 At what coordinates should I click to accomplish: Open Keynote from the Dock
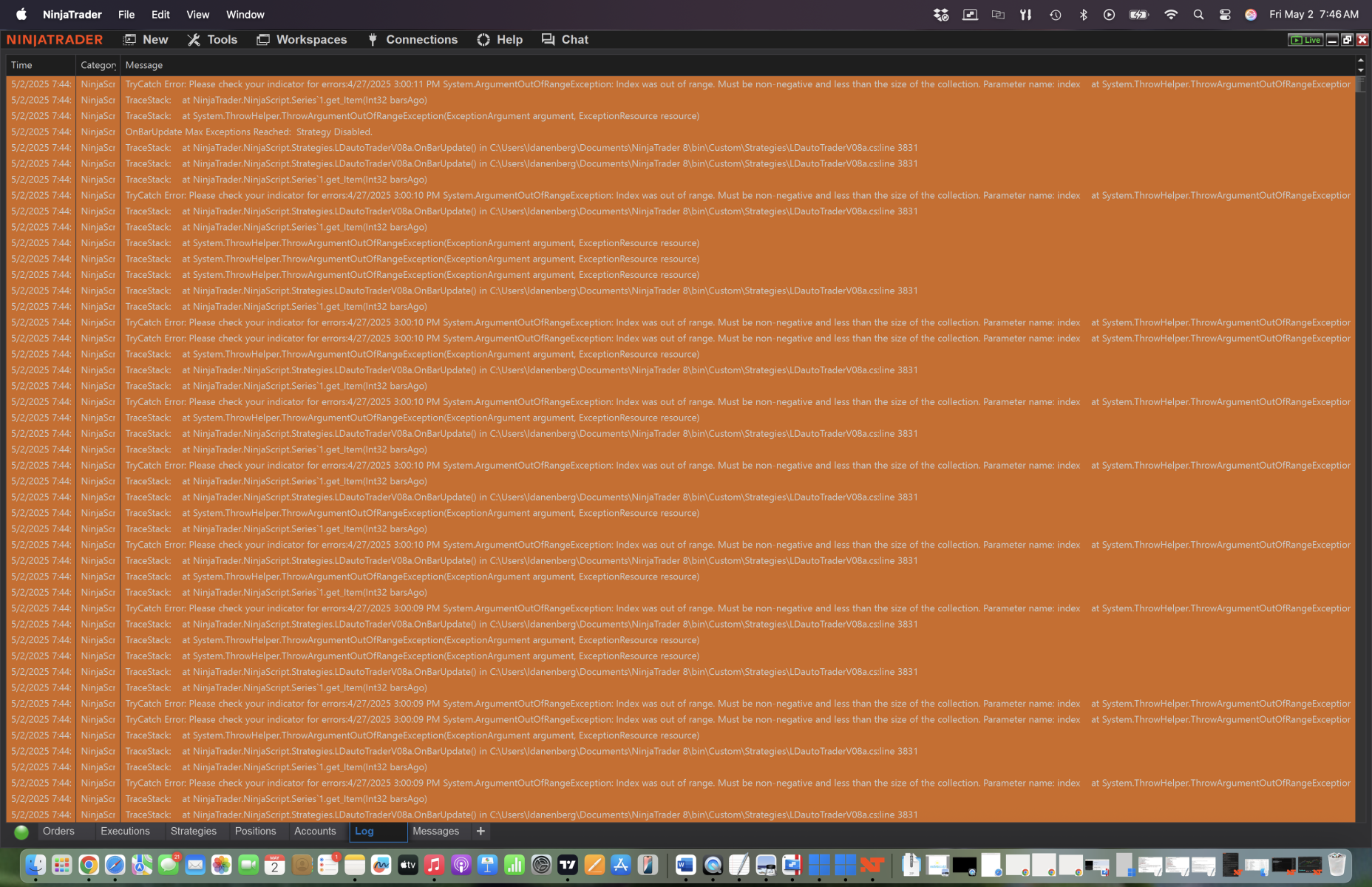pyautogui.click(x=488, y=864)
